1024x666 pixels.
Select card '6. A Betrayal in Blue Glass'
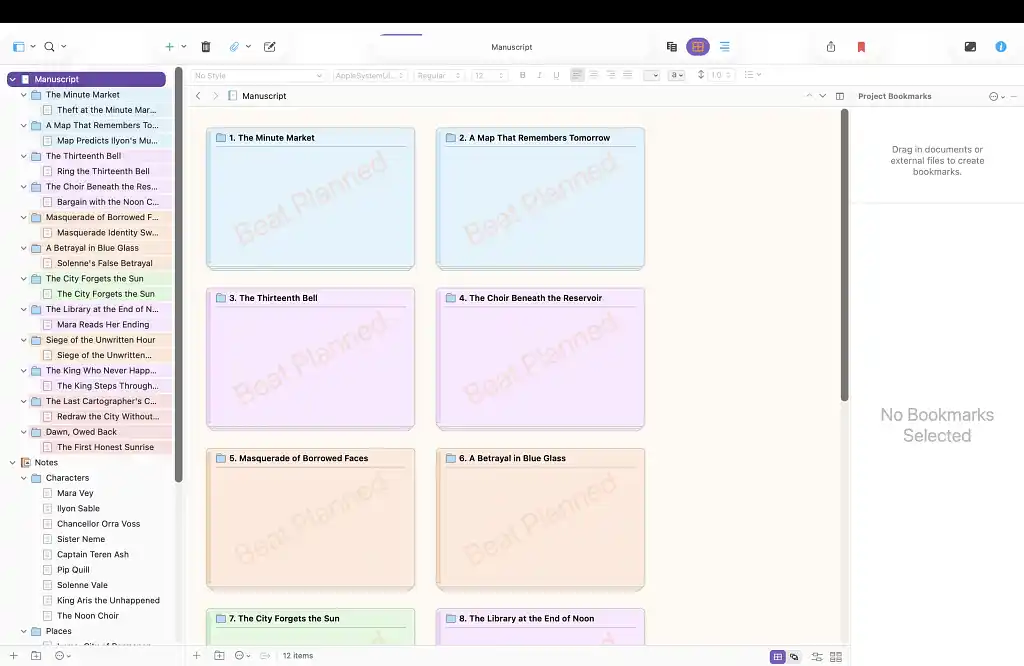click(x=540, y=518)
